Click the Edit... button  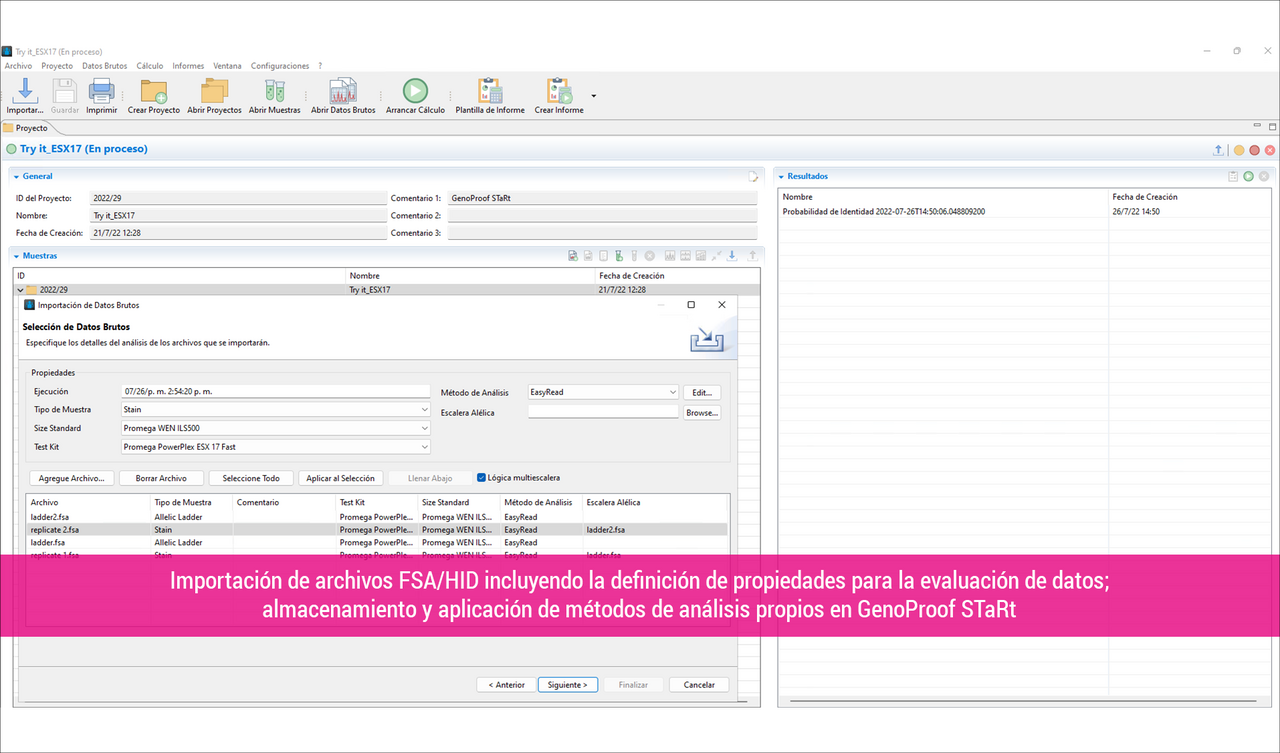point(701,393)
